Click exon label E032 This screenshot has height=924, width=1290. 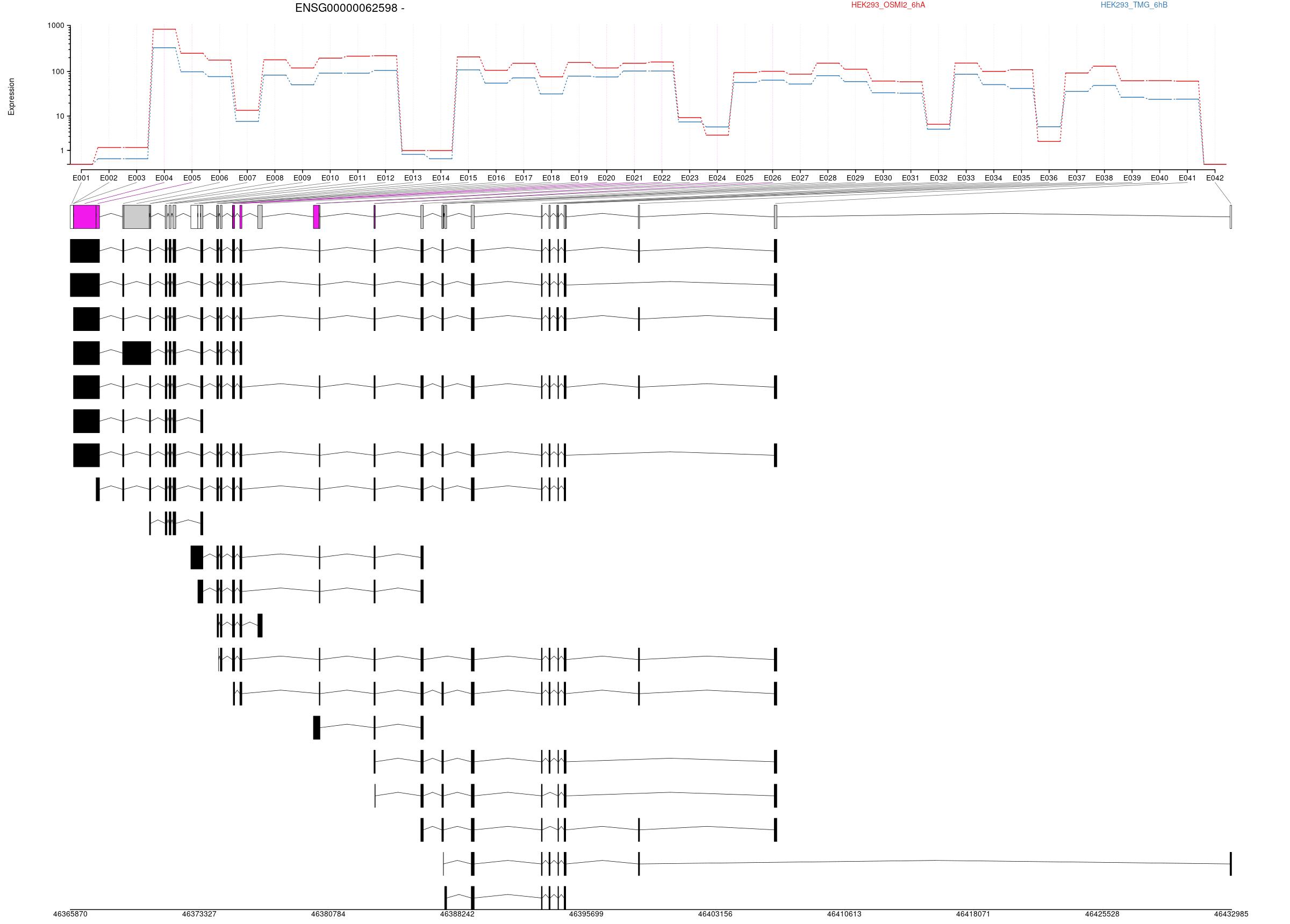[938, 178]
